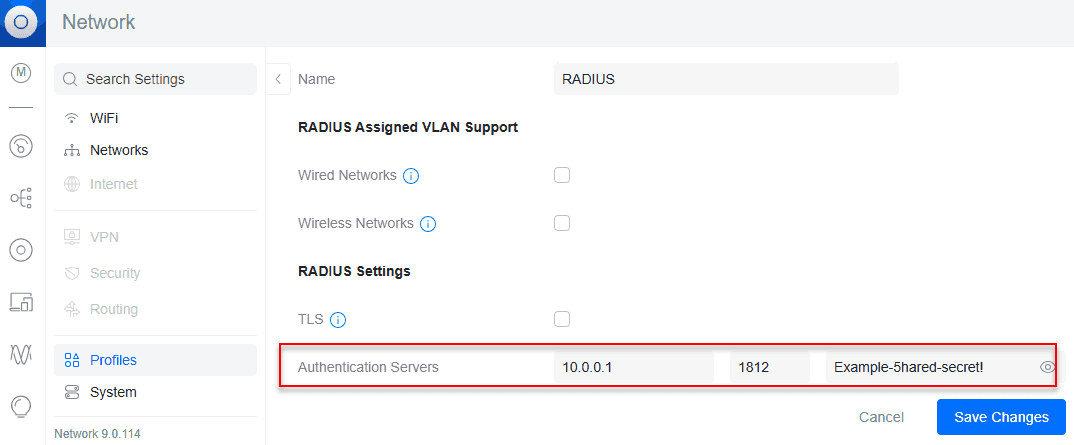This screenshot has height=445, width=1074.
Task: Click inside the Search Settings field
Action: pos(155,79)
